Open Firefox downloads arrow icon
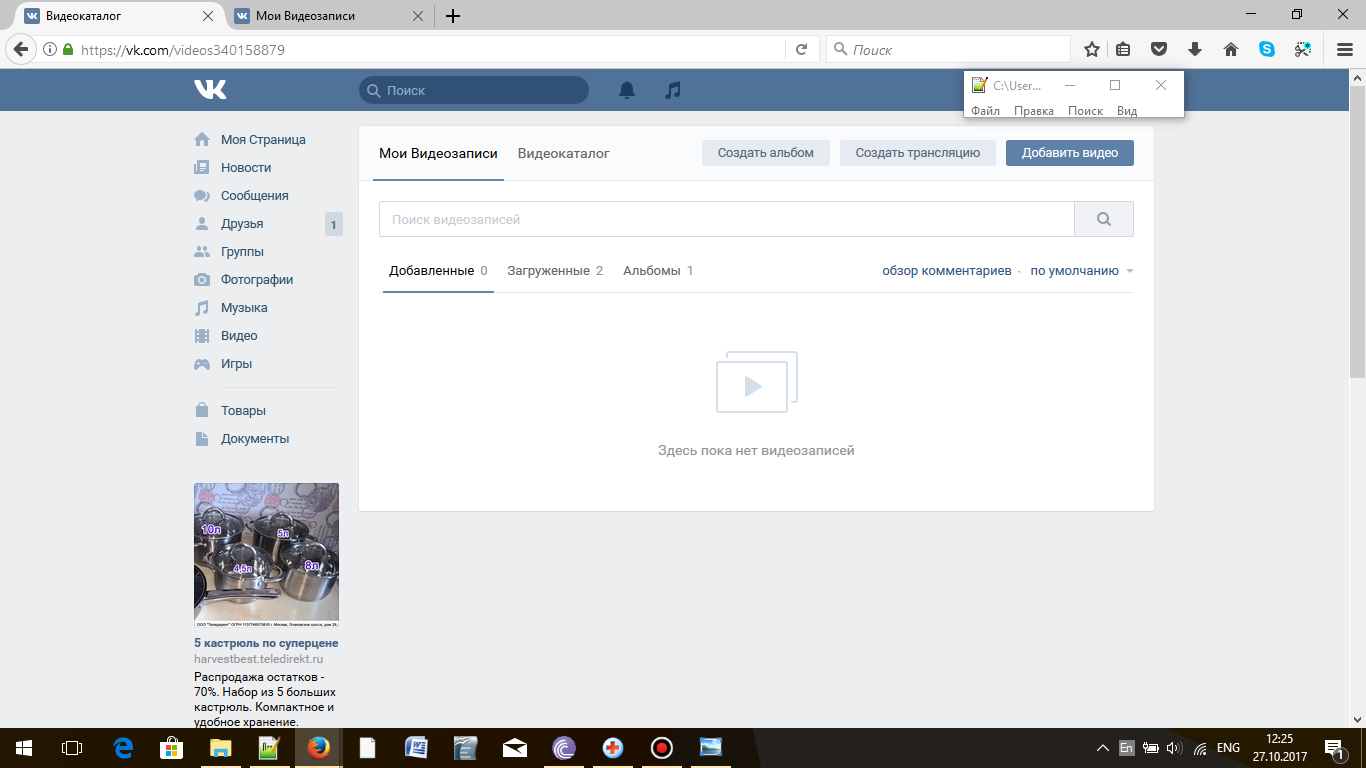 coord(1195,49)
